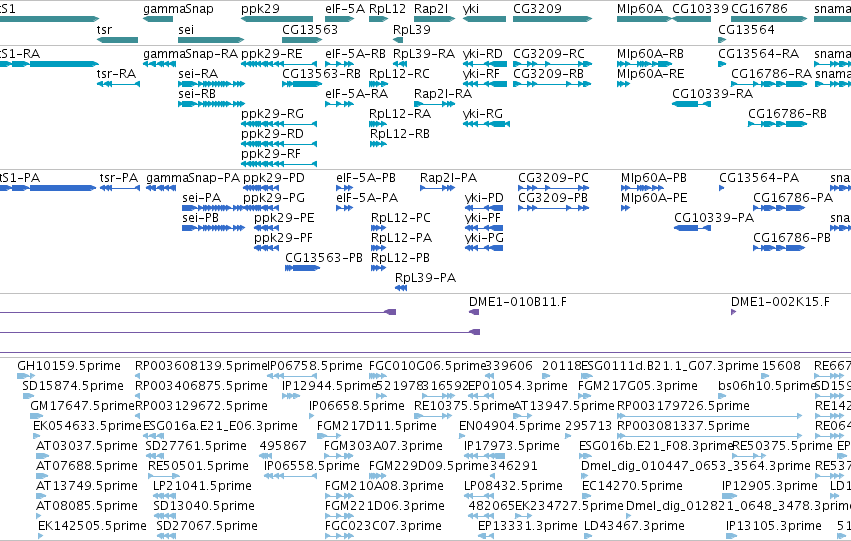The width and height of the screenshot is (851, 541).
Task: Click the CG13563 gene feature
Action: 300,40
